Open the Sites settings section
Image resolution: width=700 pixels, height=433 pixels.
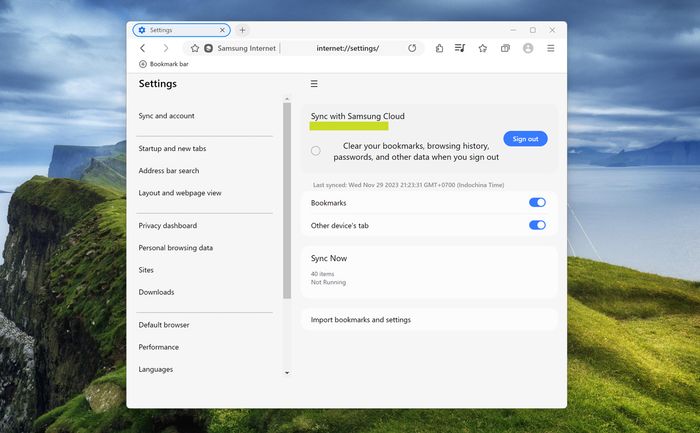(146, 270)
